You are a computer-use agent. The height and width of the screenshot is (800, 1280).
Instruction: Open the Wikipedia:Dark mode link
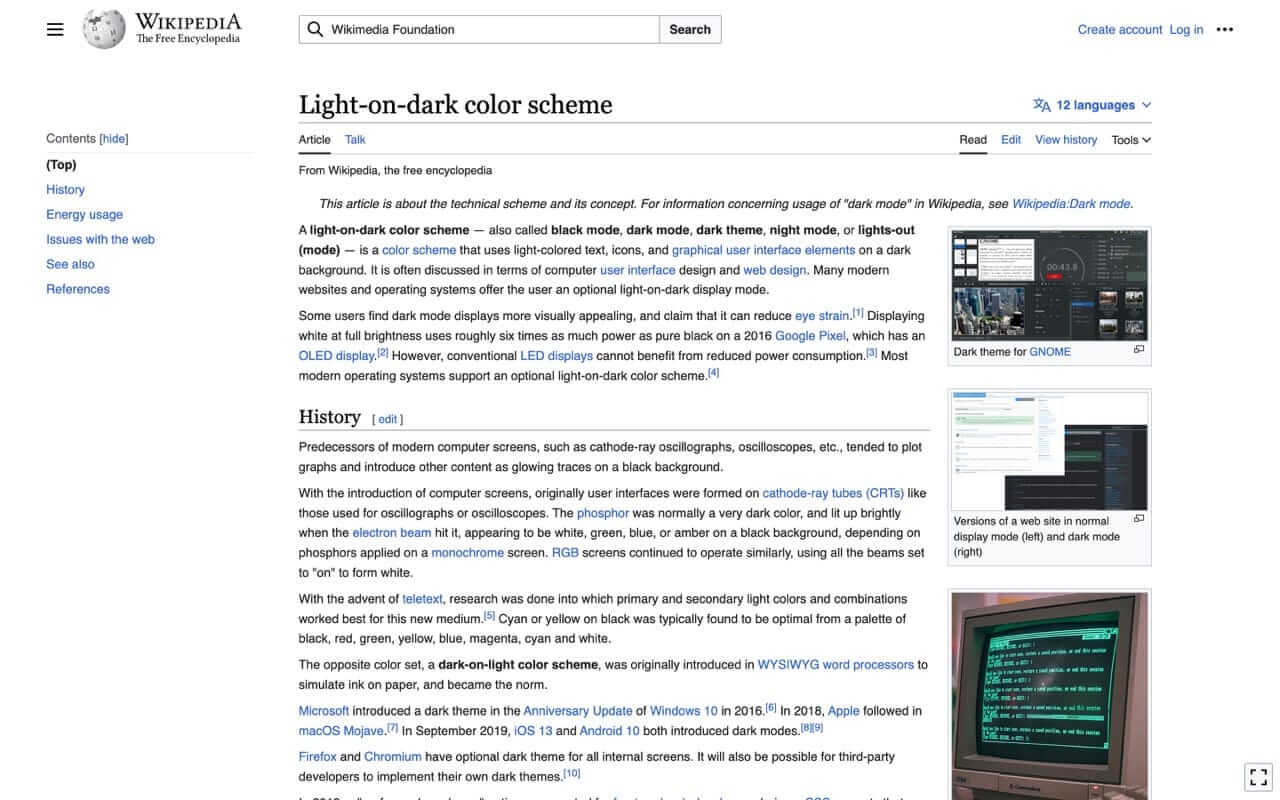[1071, 204]
